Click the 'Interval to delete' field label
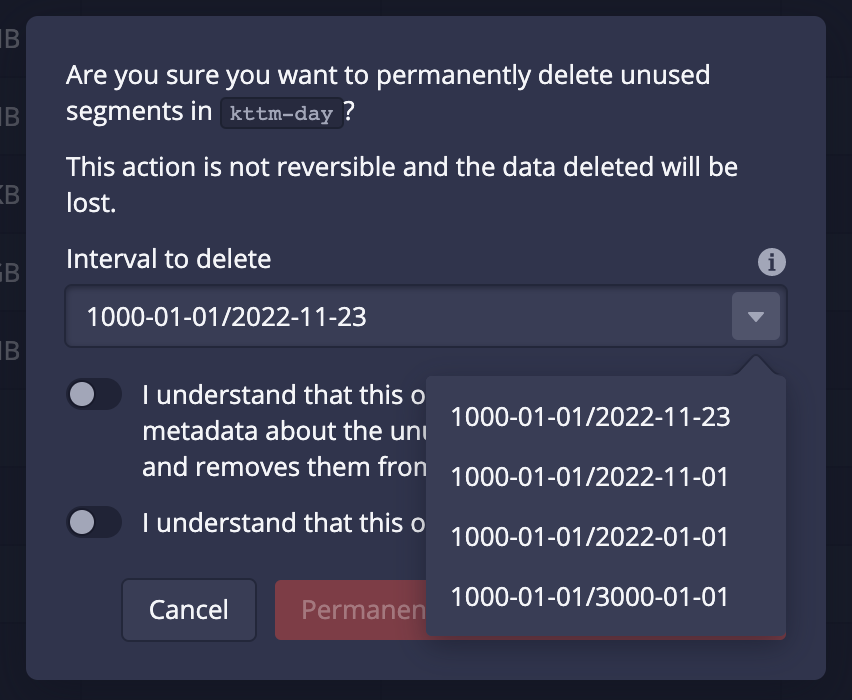This screenshot has height=700, width=852. coord(168,259)
